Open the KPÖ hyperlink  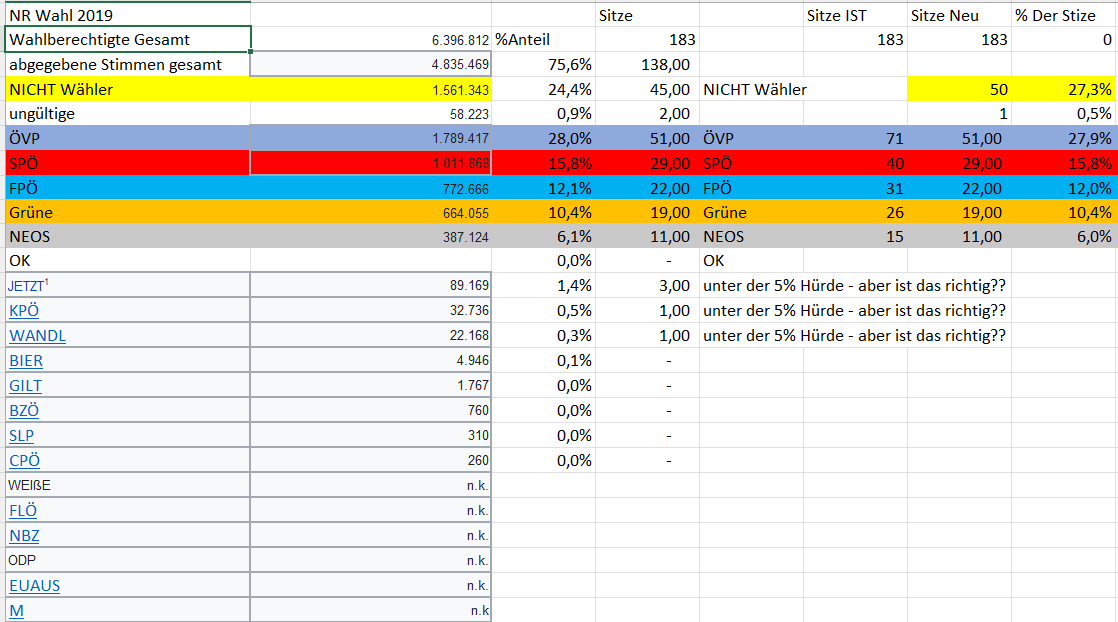[24, 311]
